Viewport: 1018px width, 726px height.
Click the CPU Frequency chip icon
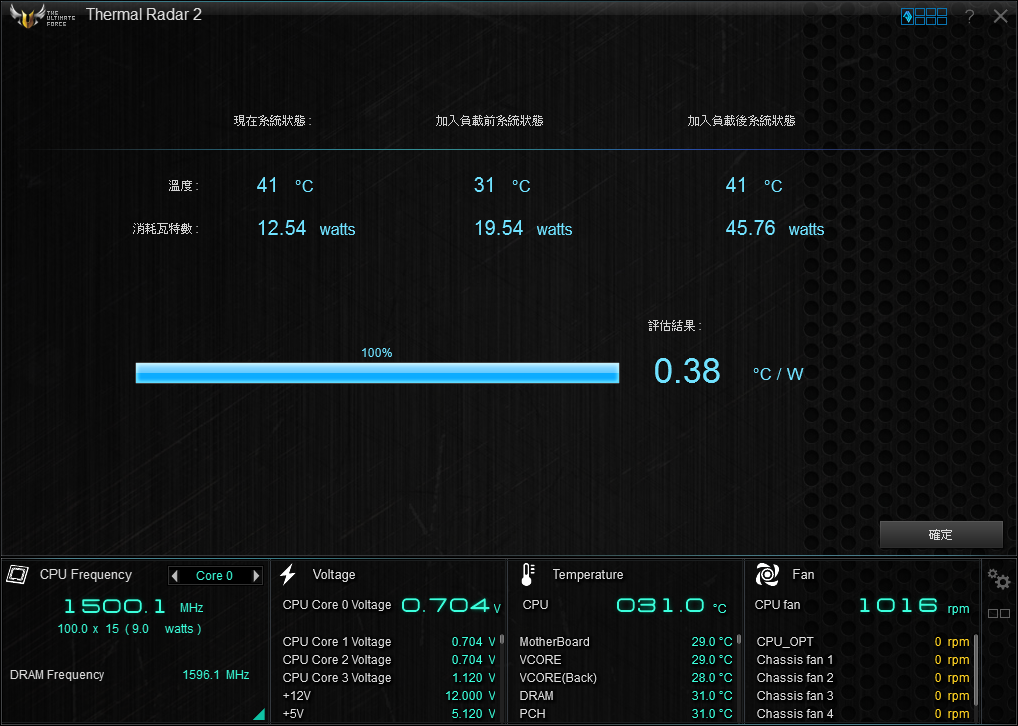click(x=17, y=575)
